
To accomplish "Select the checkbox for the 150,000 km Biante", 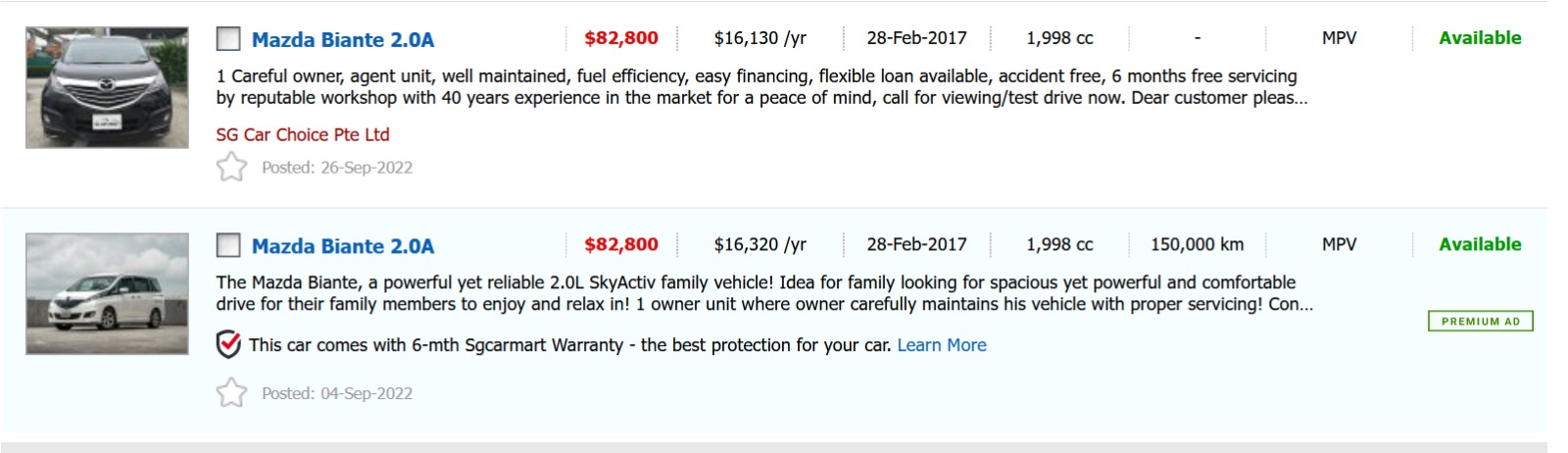I will tap(228, 245).
